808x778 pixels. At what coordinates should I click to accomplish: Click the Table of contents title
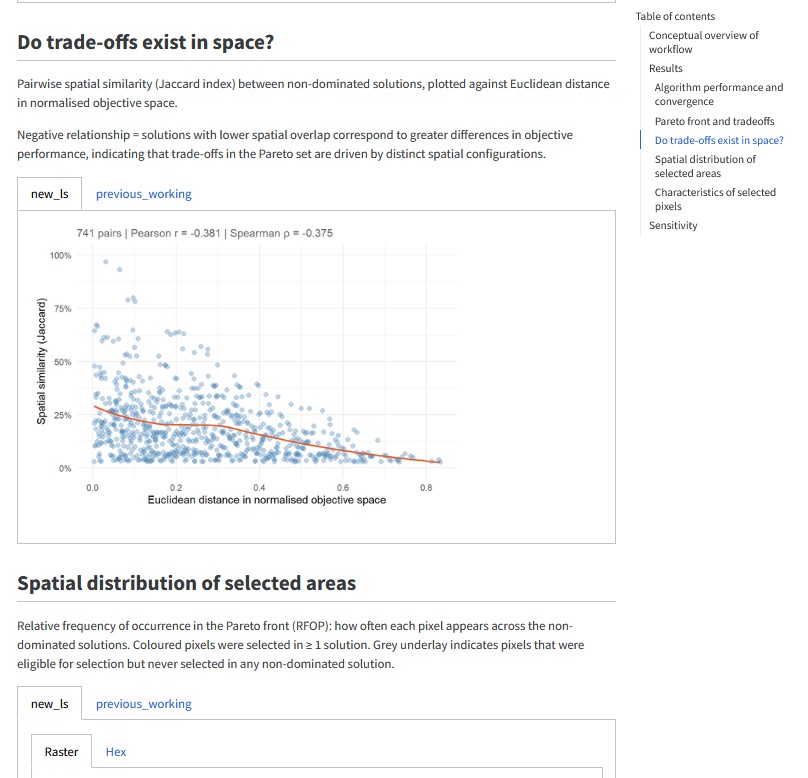(675, 16)
